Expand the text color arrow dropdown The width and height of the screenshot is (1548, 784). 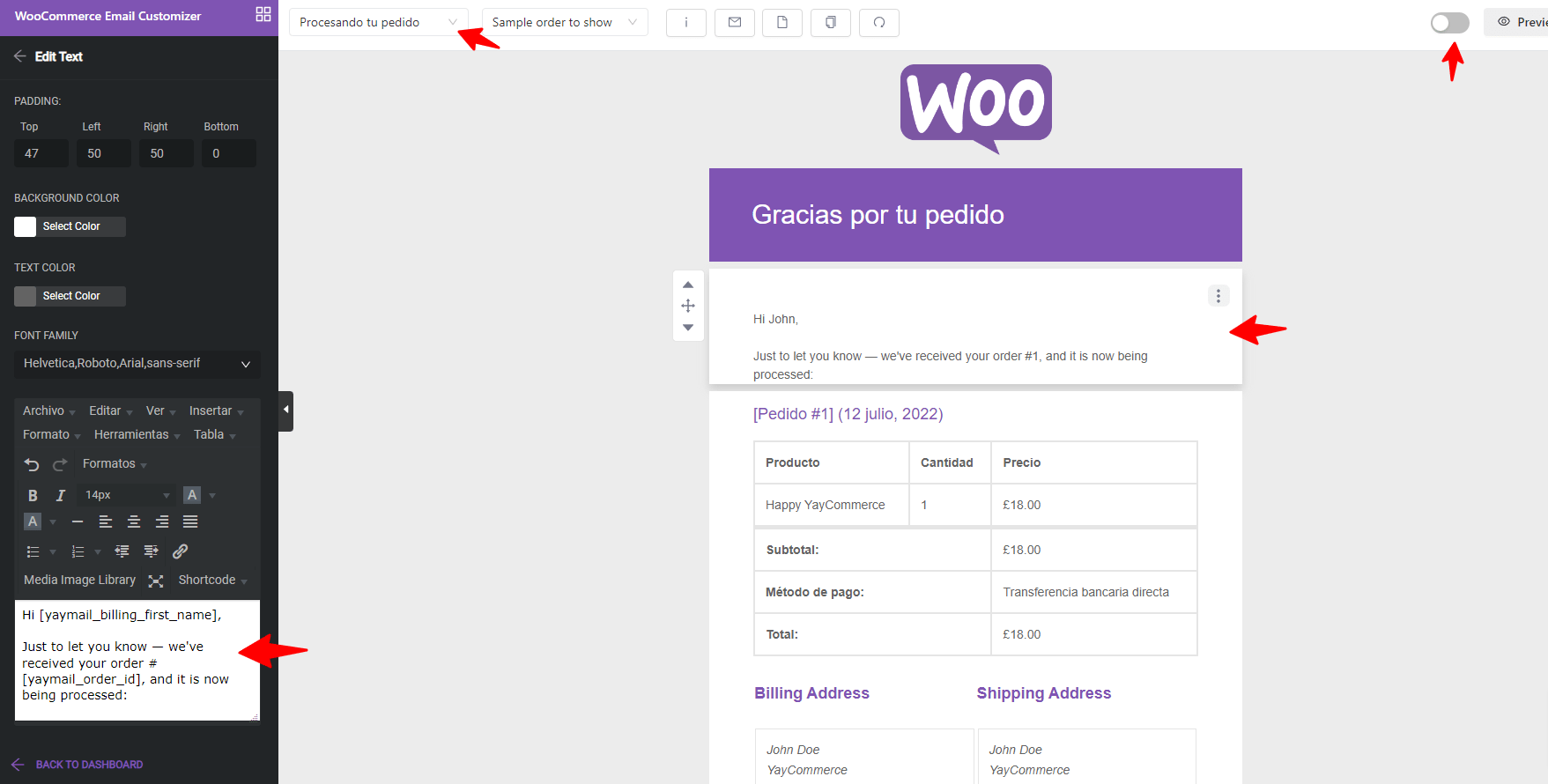212,495
